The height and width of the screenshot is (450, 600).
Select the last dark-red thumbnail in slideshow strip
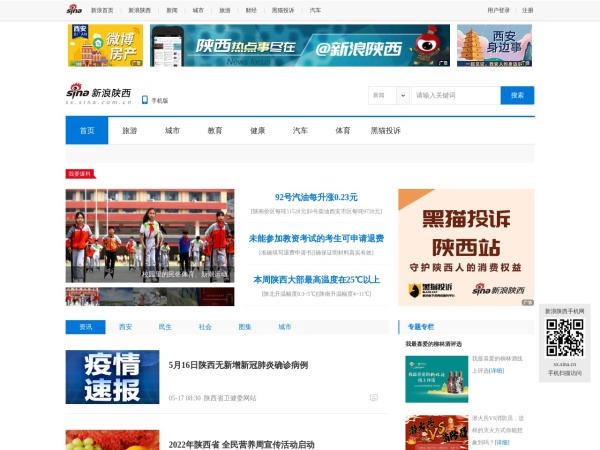(217, 297)
